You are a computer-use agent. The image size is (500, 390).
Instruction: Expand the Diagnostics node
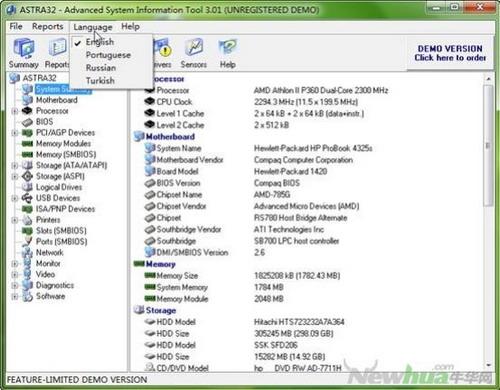point(15,286)
